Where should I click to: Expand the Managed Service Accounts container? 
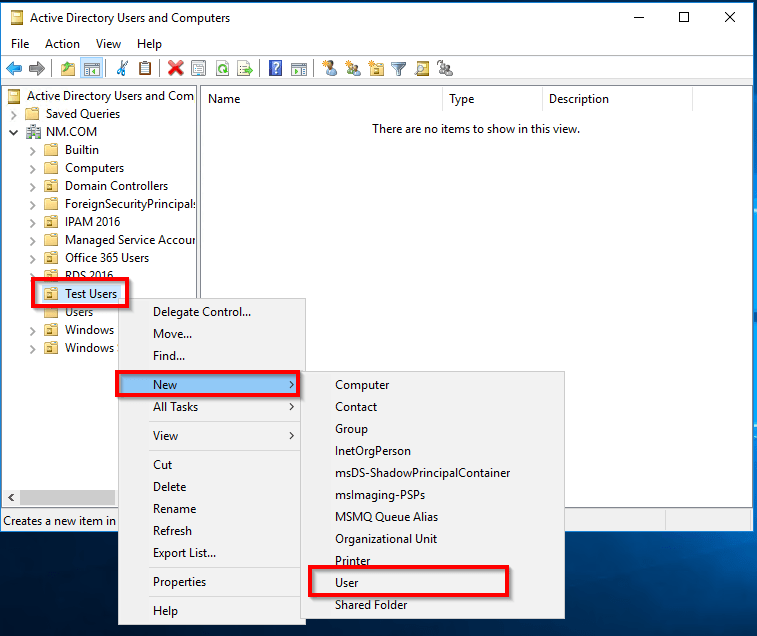(x=32, y=240)
